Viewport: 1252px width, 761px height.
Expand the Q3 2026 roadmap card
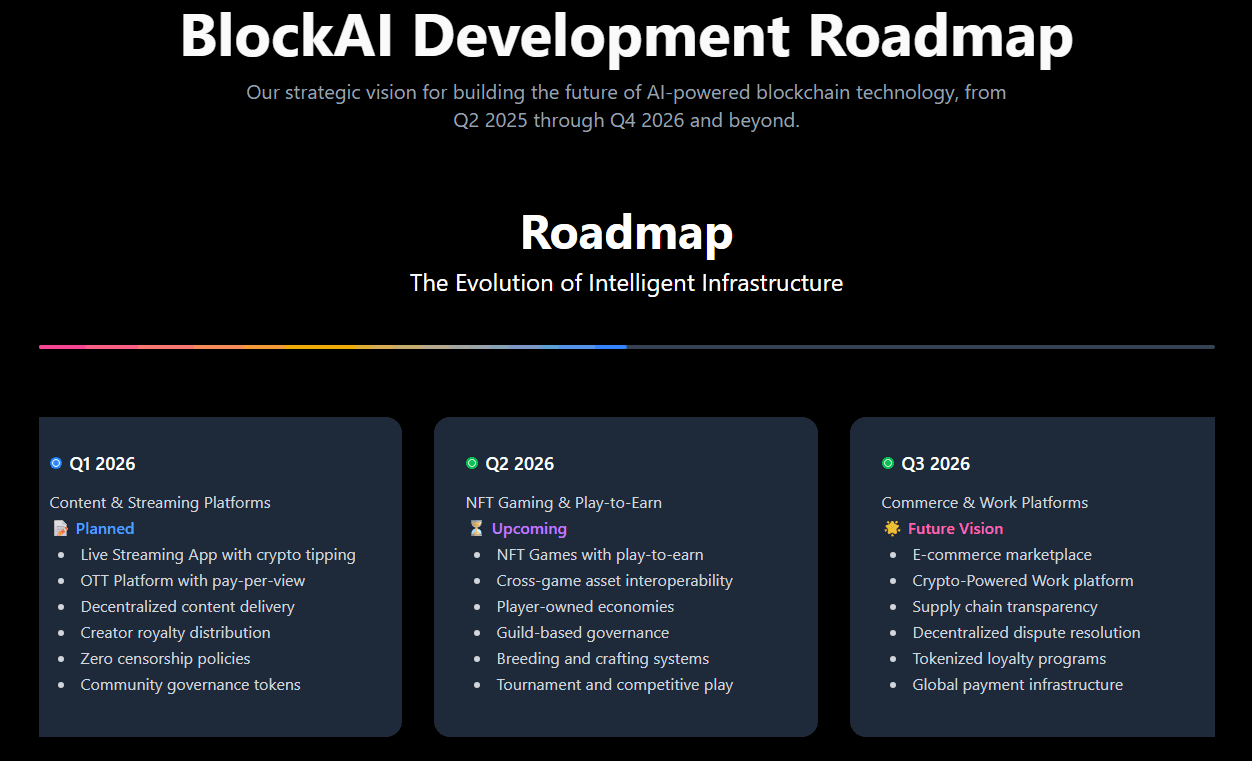1032,576
